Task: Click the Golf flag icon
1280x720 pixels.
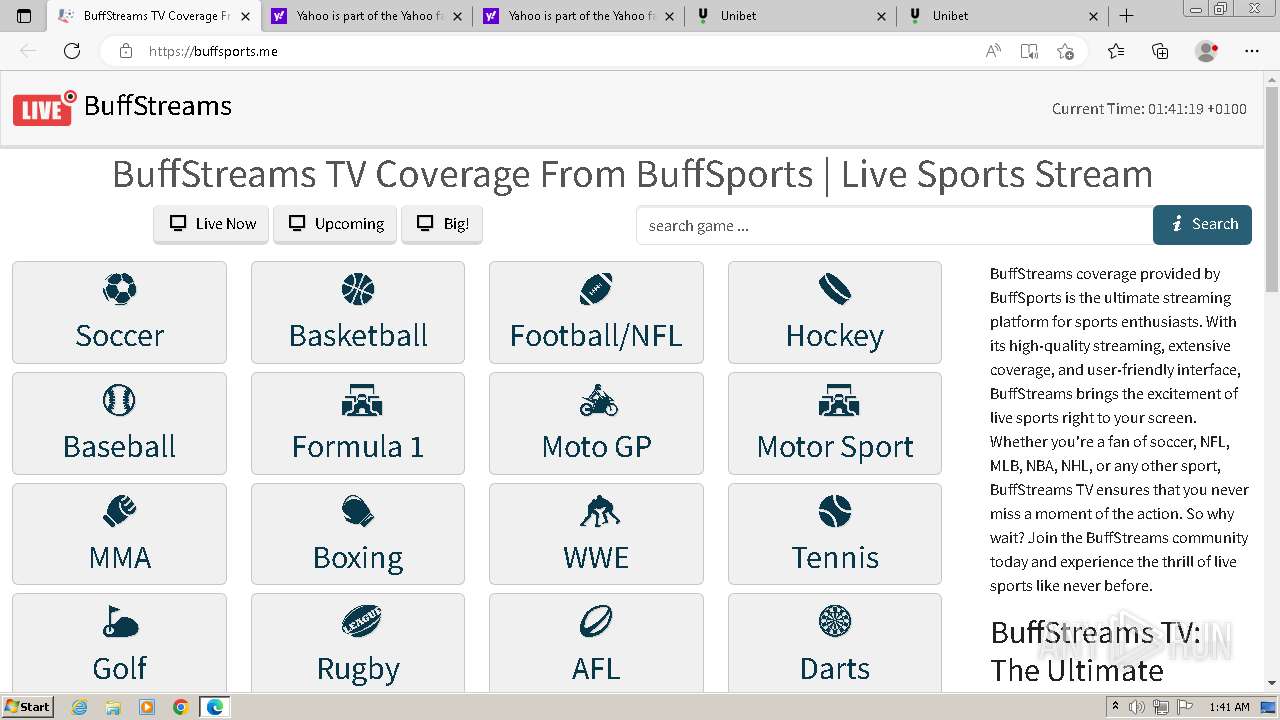Action: click(119, 621)
